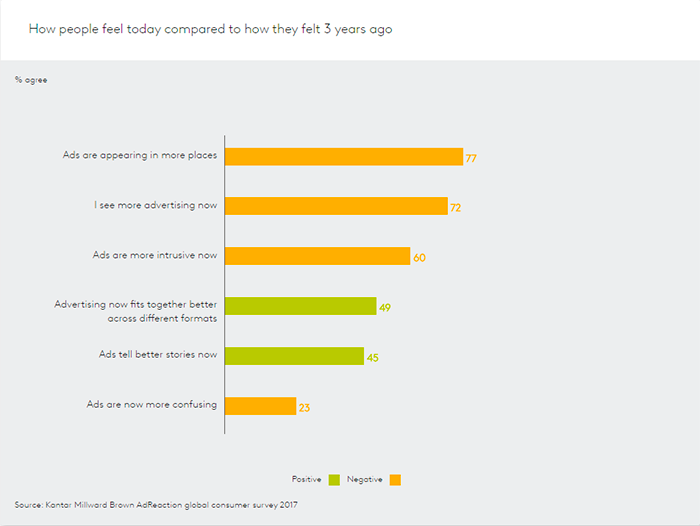The width and height of the screenshot is (700, 526).
Task: Click the orange Negative legend swatch
Action: click(395, 480)
